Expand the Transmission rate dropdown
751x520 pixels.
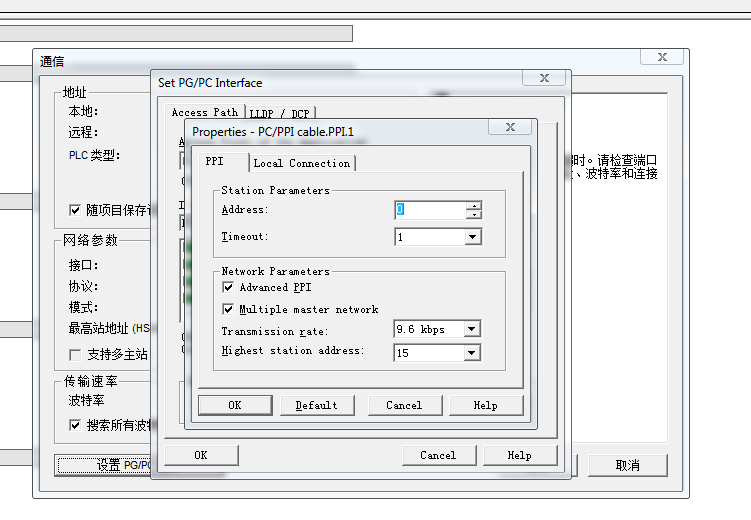[x=473, y=330]
